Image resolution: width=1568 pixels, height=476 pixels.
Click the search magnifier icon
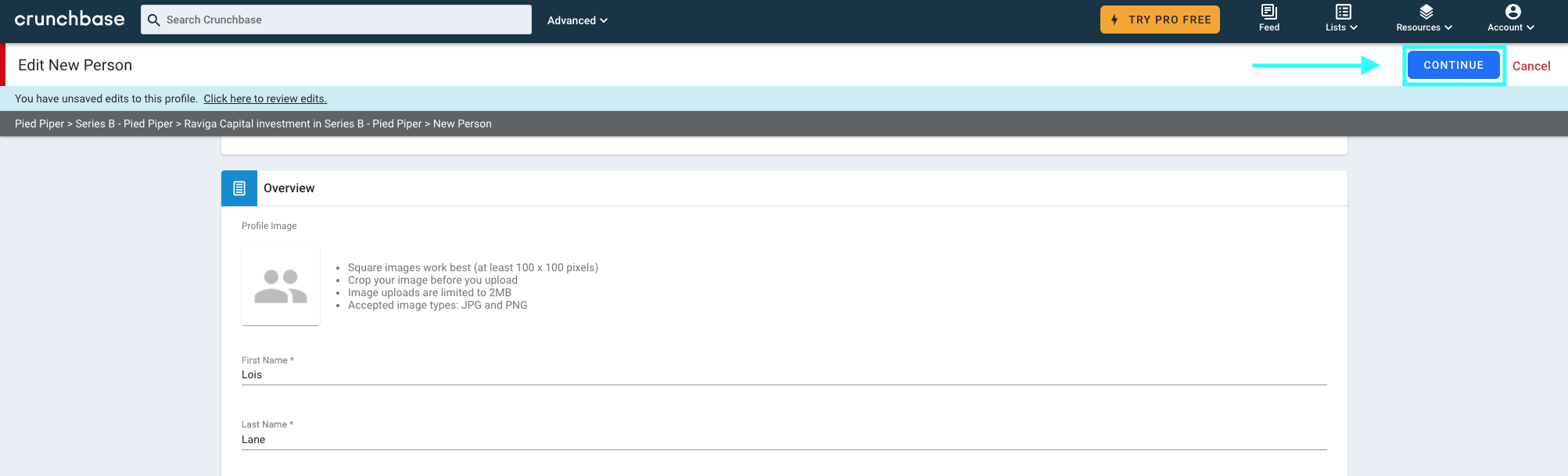click(154, 20)
